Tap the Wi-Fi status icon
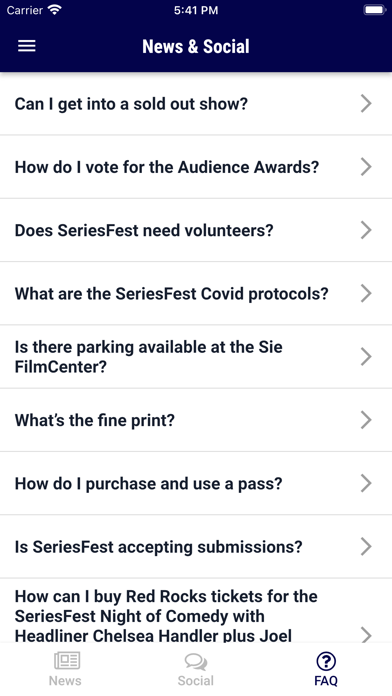 click(x=55, y=10)
